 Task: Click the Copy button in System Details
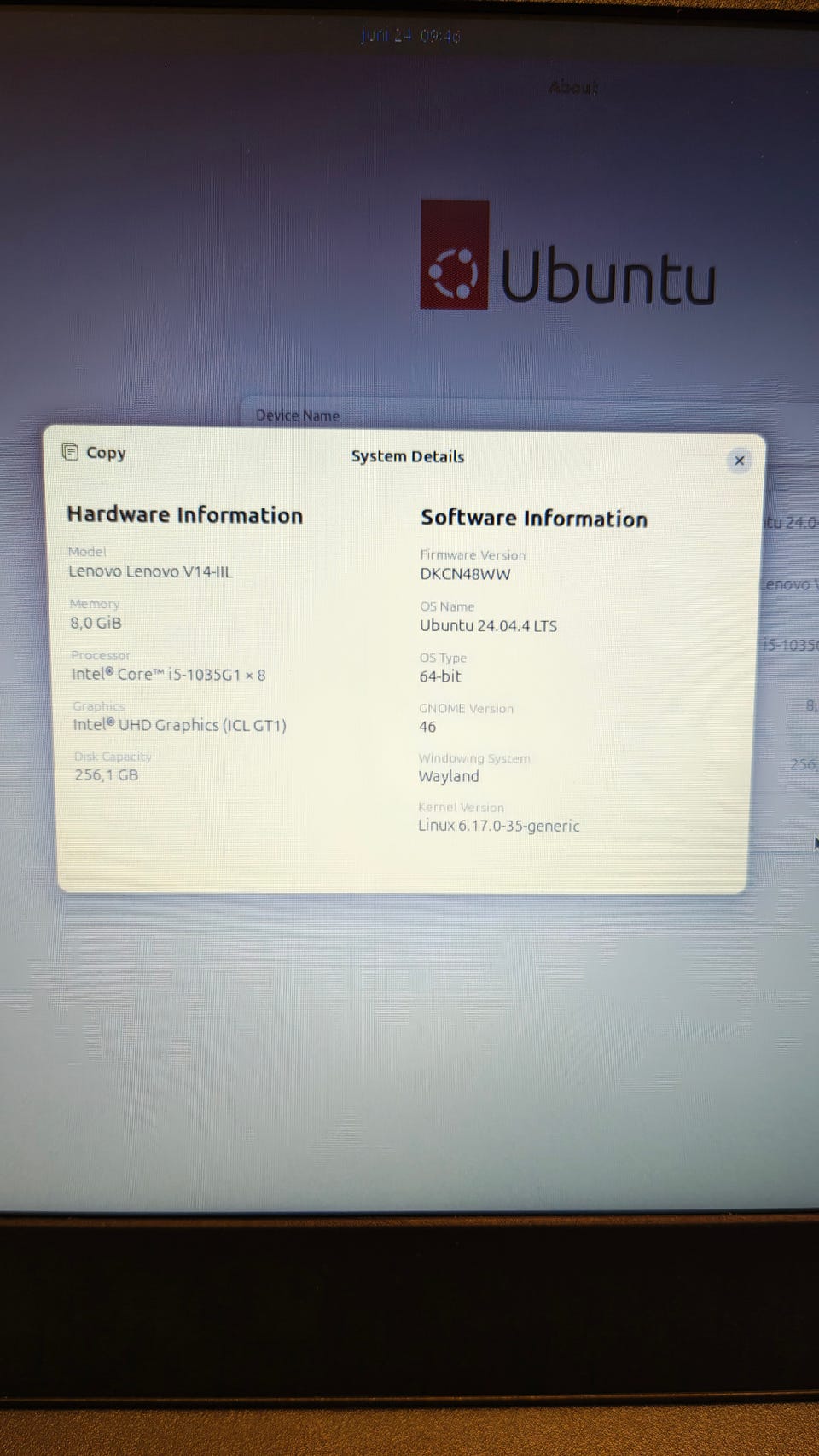click(x=95, y=453)
